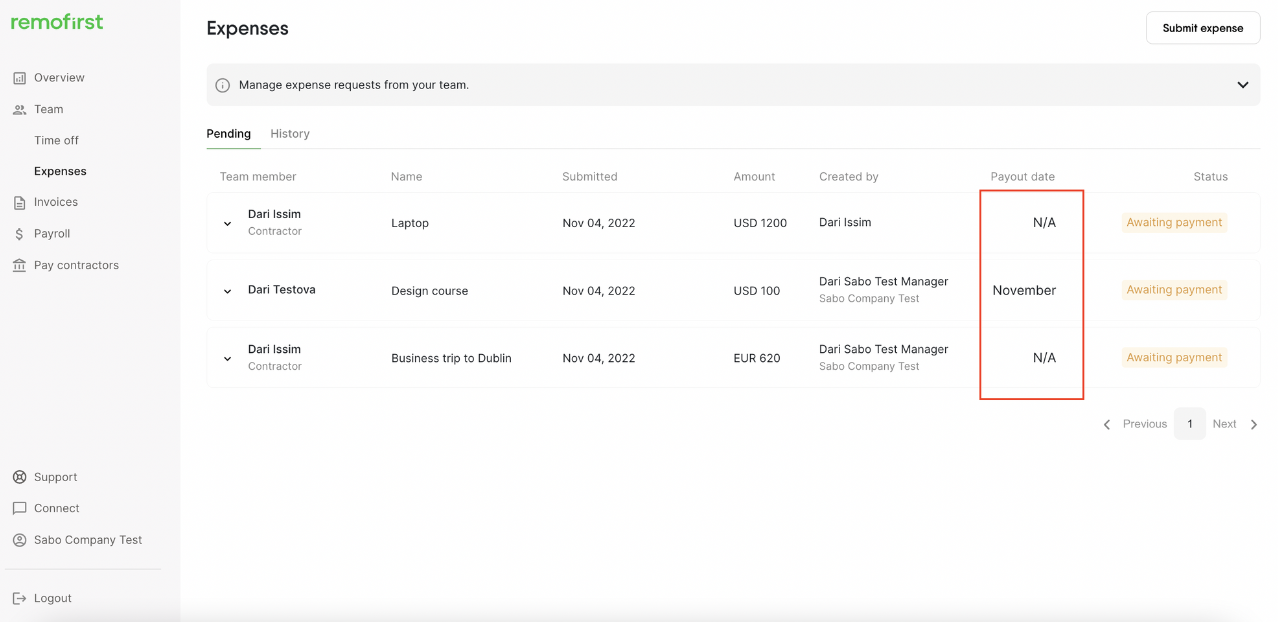
Task: Click the Connect chat bubble icon
Action: click(19, 509)
